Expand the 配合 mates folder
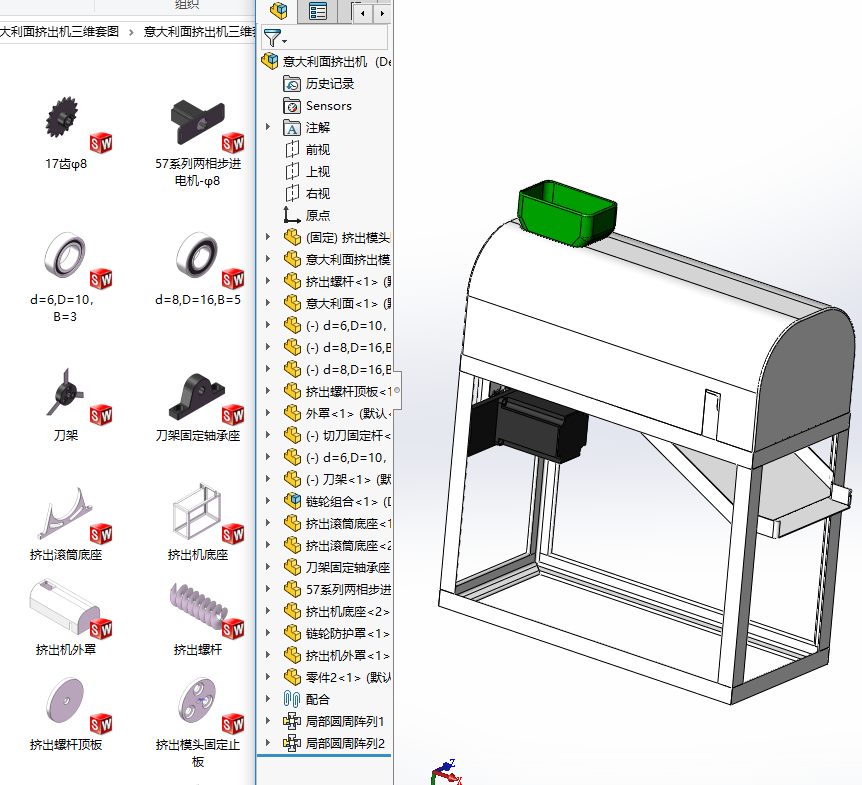862x785 pixels. (x=268, y=699)
